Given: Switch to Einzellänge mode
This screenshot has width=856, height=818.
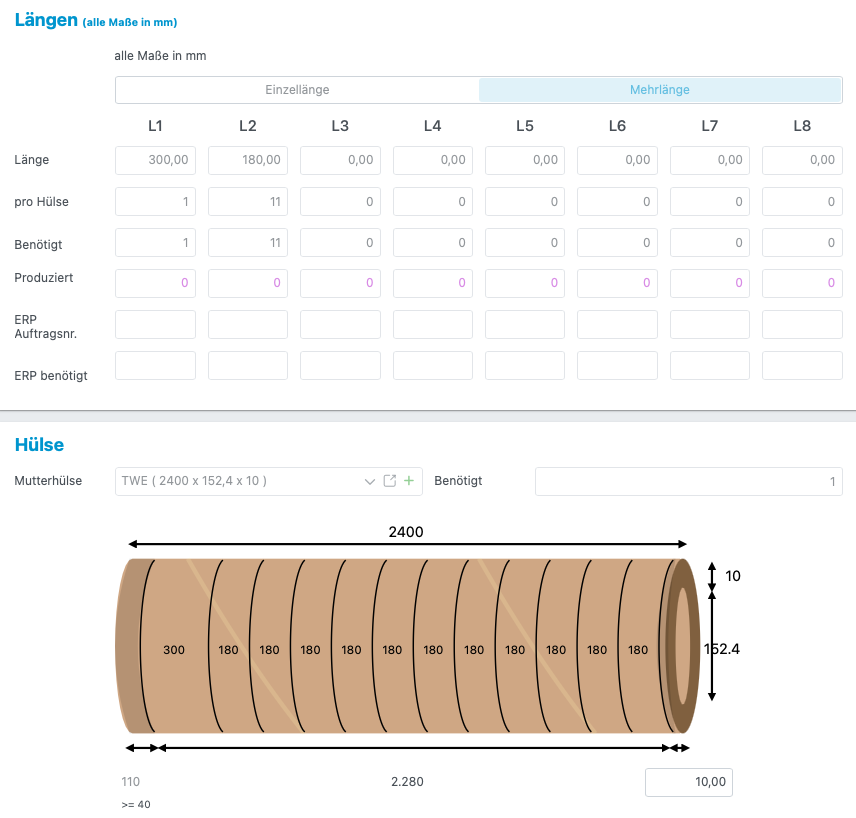Looking at the screenshot, I should coord(297,90).
